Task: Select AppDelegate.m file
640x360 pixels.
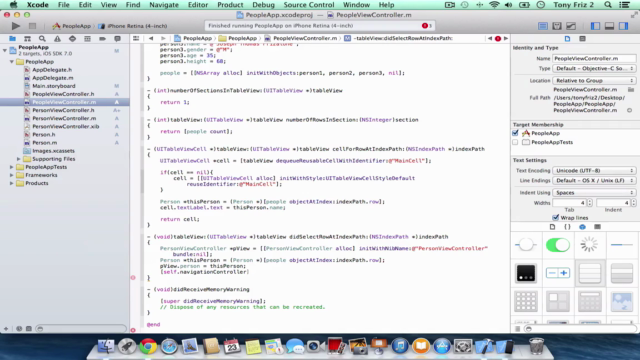Action: (x=53, y=78)
